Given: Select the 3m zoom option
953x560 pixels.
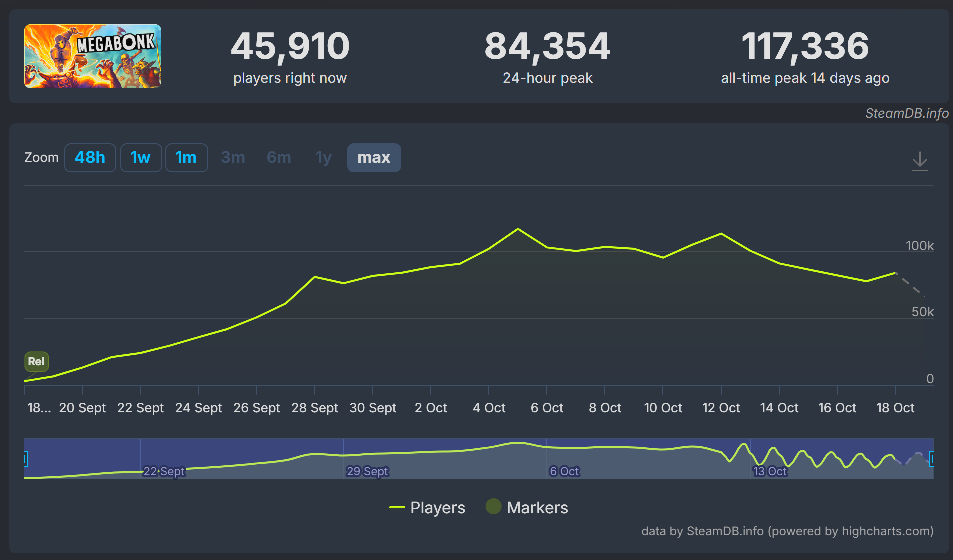Looking at the screenshot, I should [x=233, y=157].
